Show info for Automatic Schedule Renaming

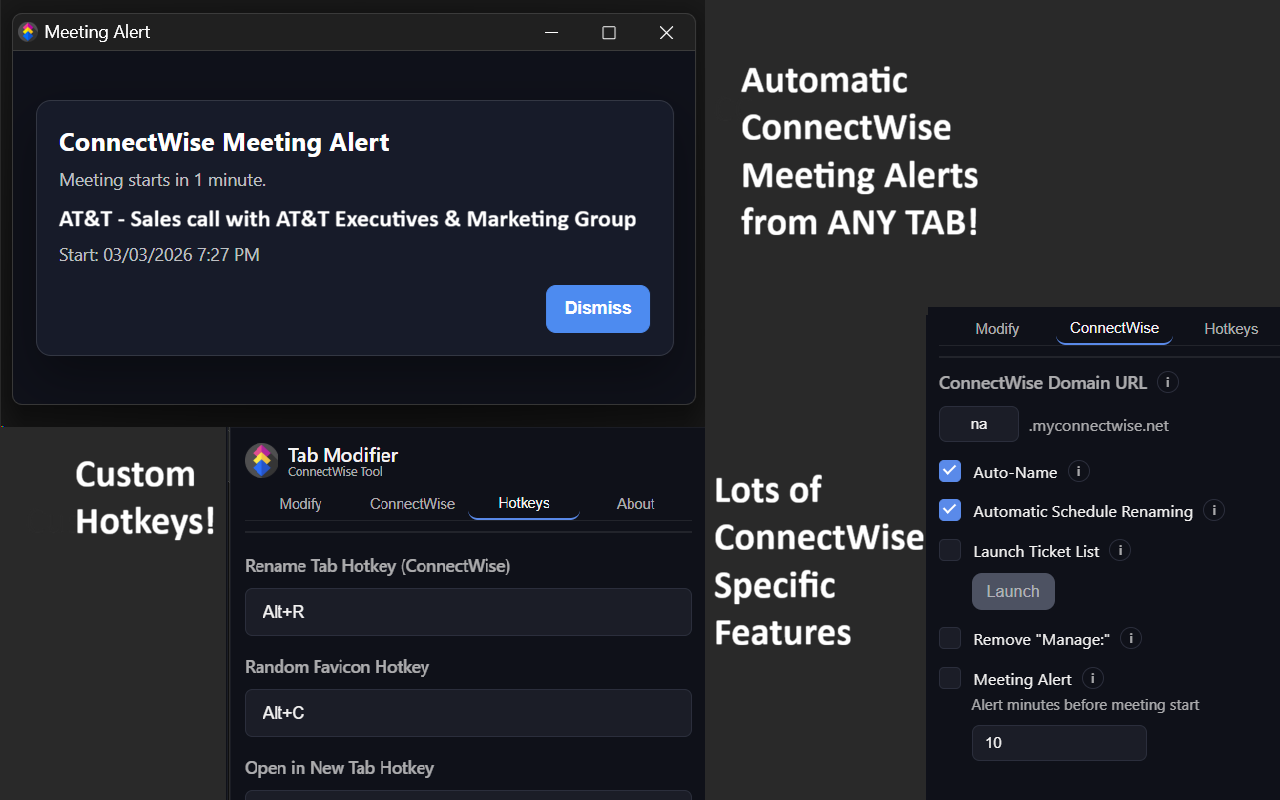(1214, 511)
